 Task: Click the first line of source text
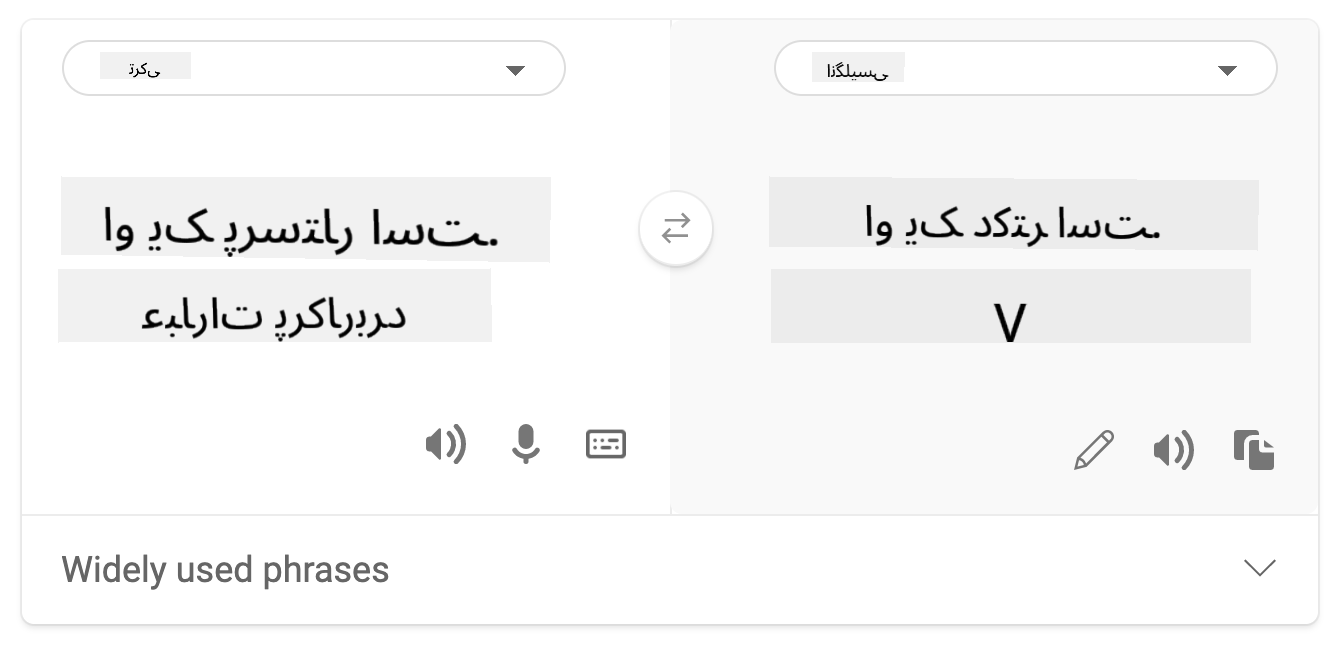coord(304,220)
